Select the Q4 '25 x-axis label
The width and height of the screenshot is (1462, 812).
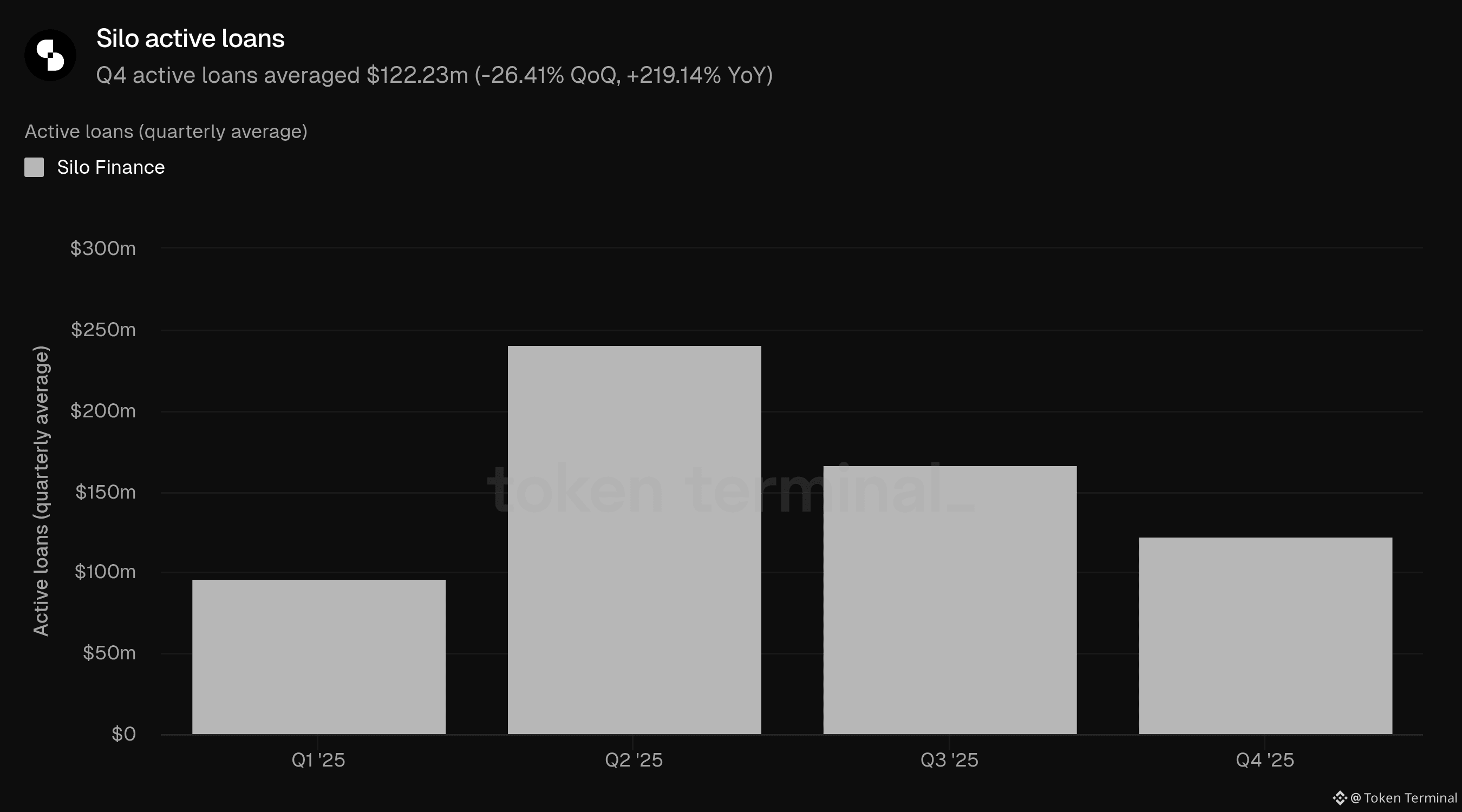point(1265,760)
